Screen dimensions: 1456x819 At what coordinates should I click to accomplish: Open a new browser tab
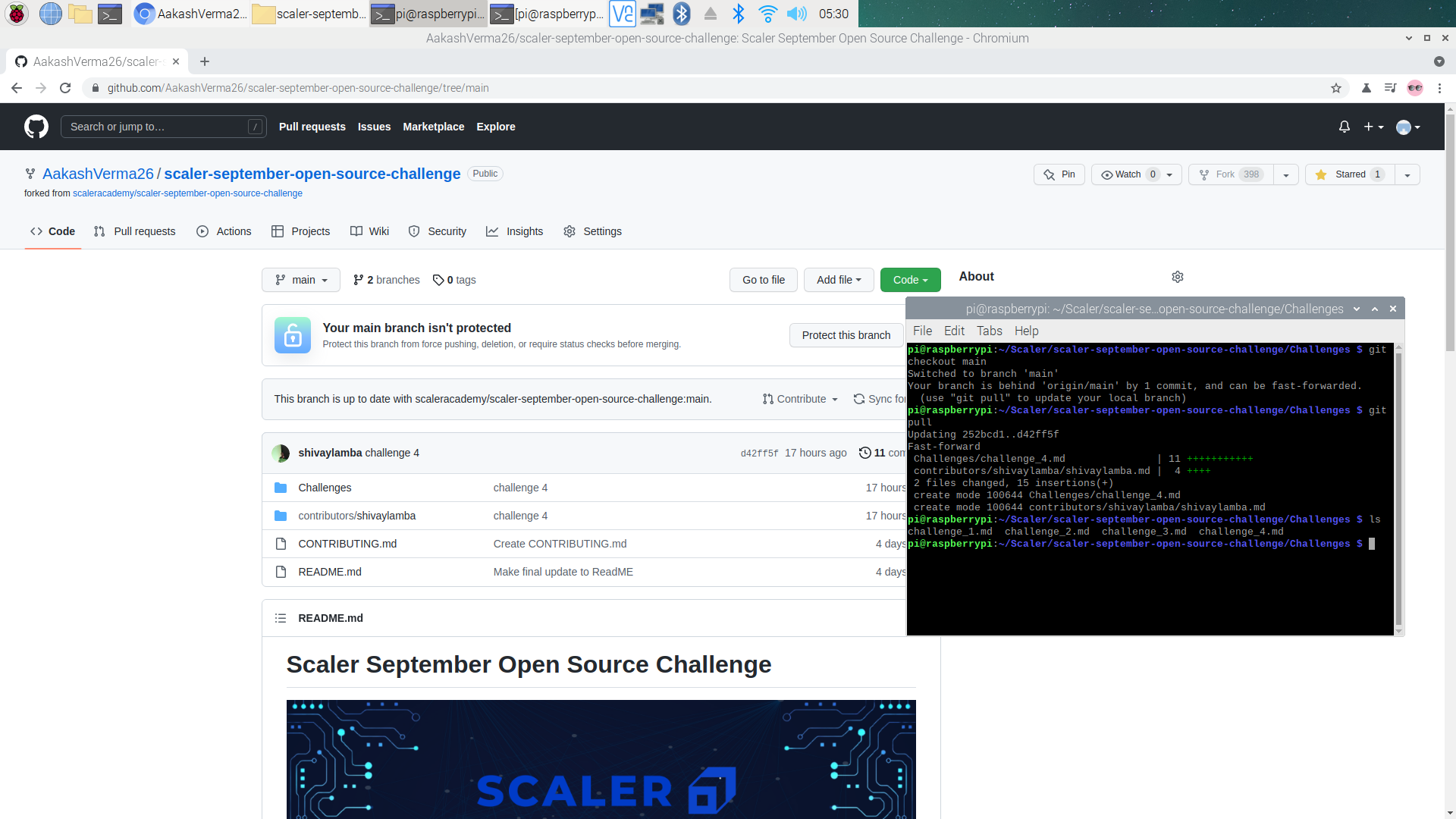click(x=205, y=61)
